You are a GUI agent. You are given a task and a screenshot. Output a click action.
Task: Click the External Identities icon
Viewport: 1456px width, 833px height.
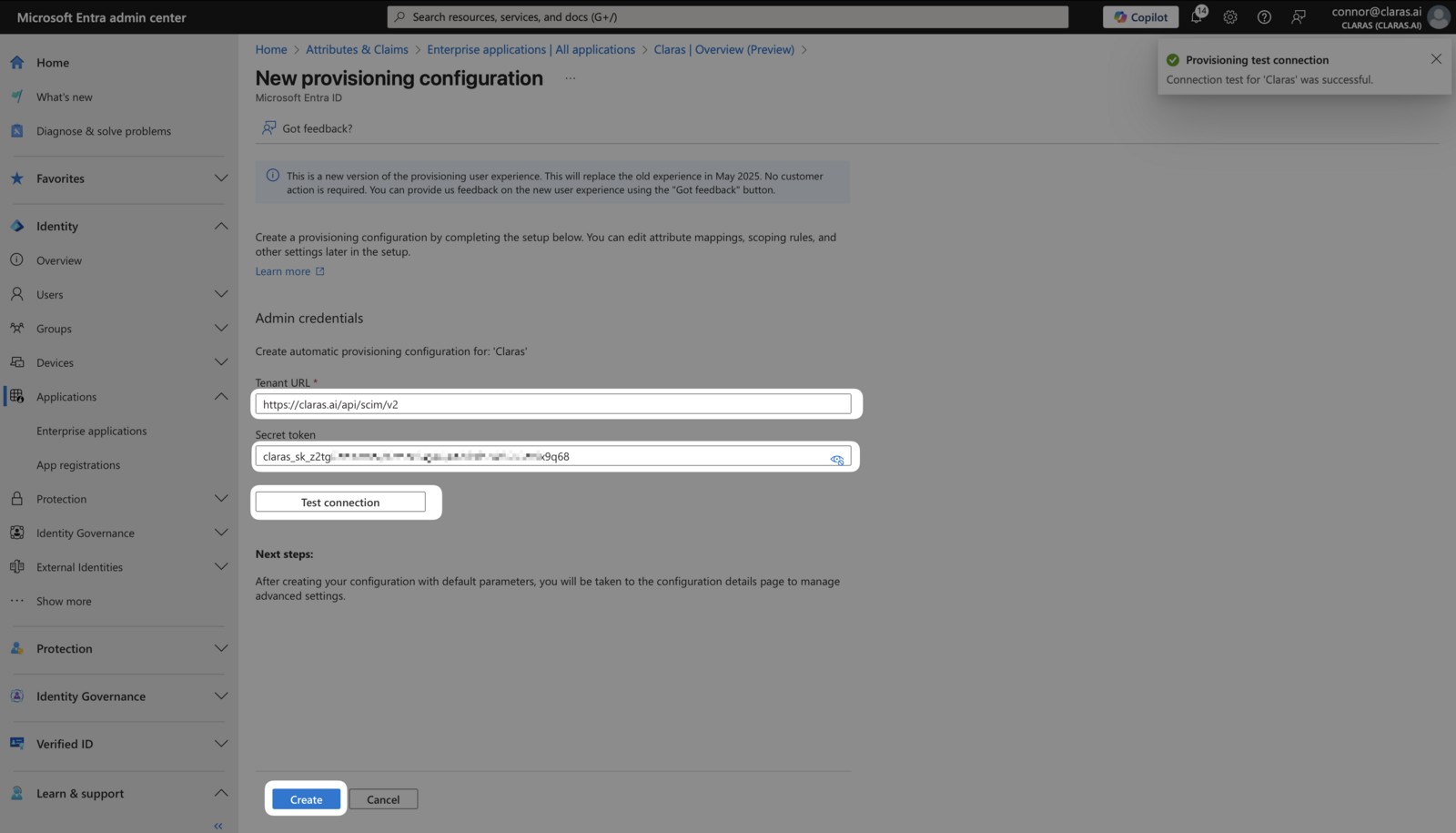click(x=17, y=566)
